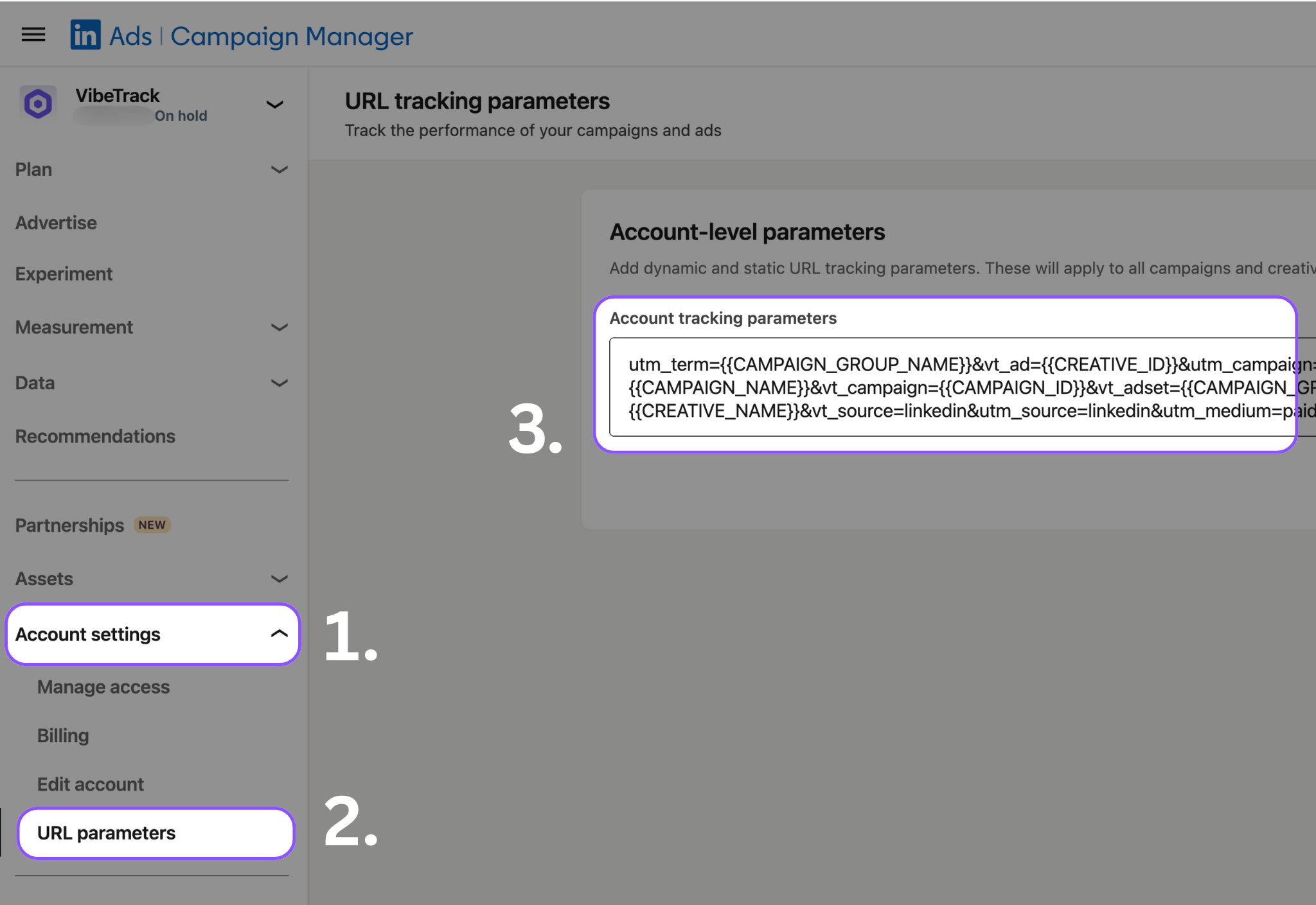Viewport: 1316px width, 905px height.
Task: Open the Advertise menu item
Action: (x=57, y=223)
